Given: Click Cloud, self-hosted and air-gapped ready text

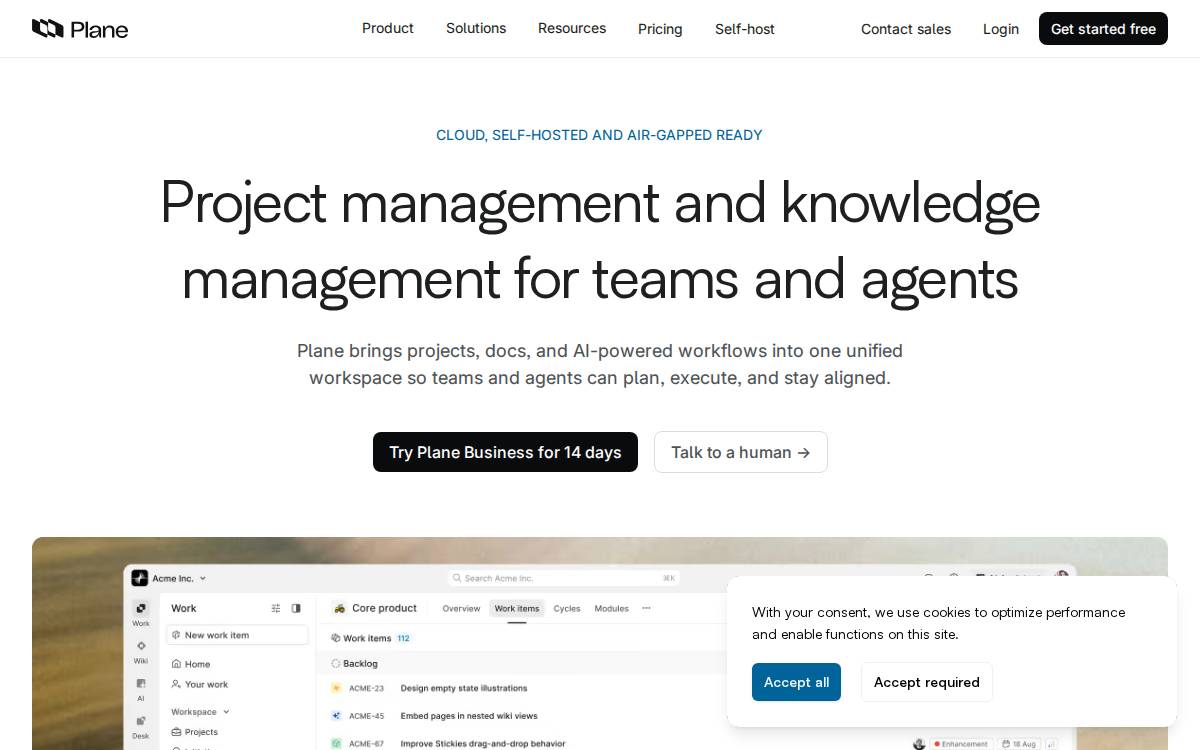Looking at the screenshot, I should click(599, 135).
